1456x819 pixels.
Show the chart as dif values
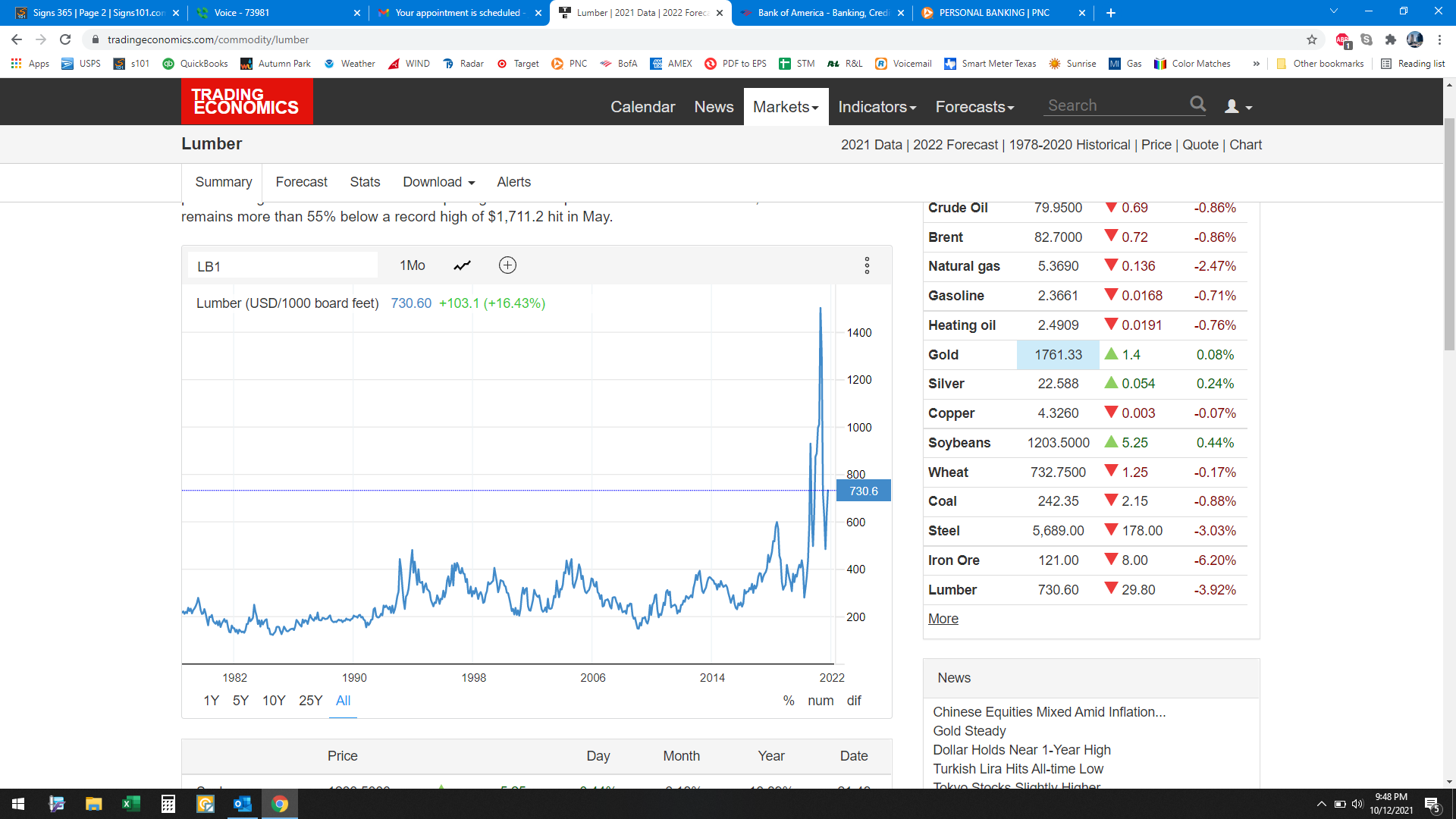854,701
